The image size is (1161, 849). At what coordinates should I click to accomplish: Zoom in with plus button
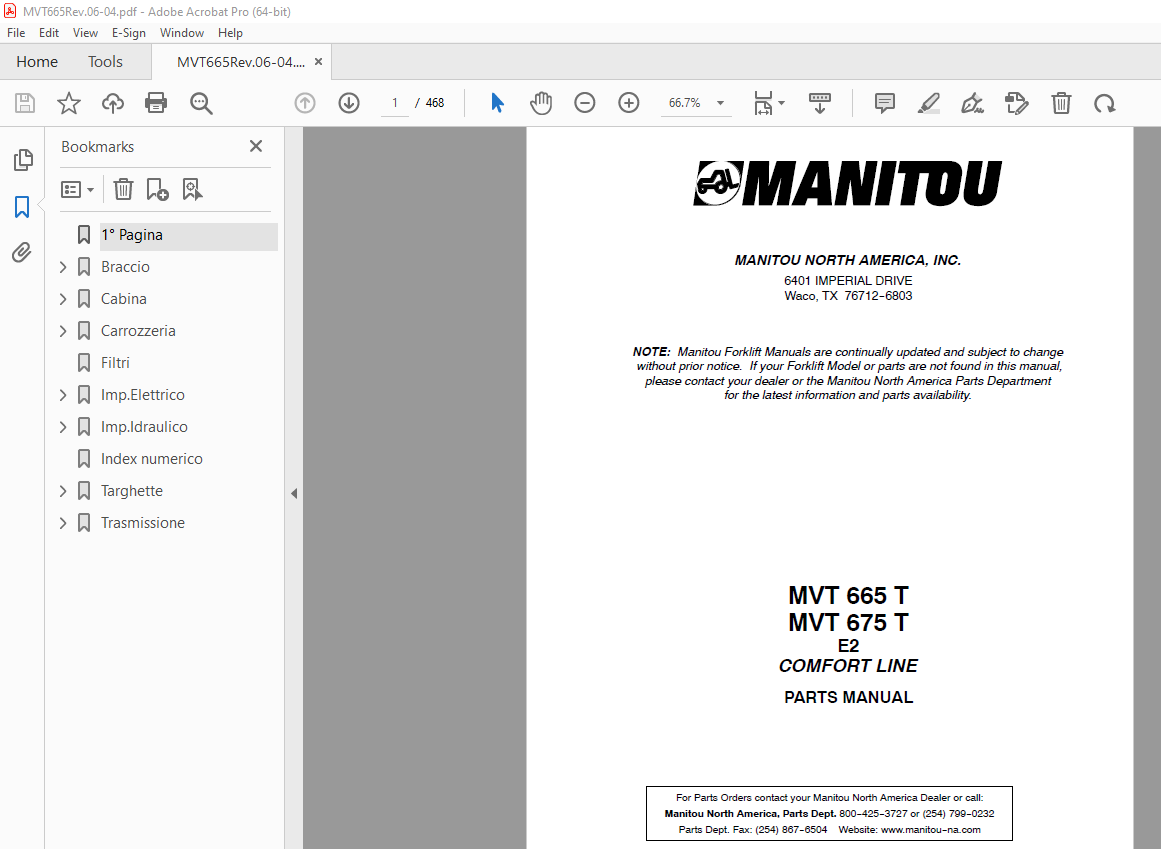[629, 103]
